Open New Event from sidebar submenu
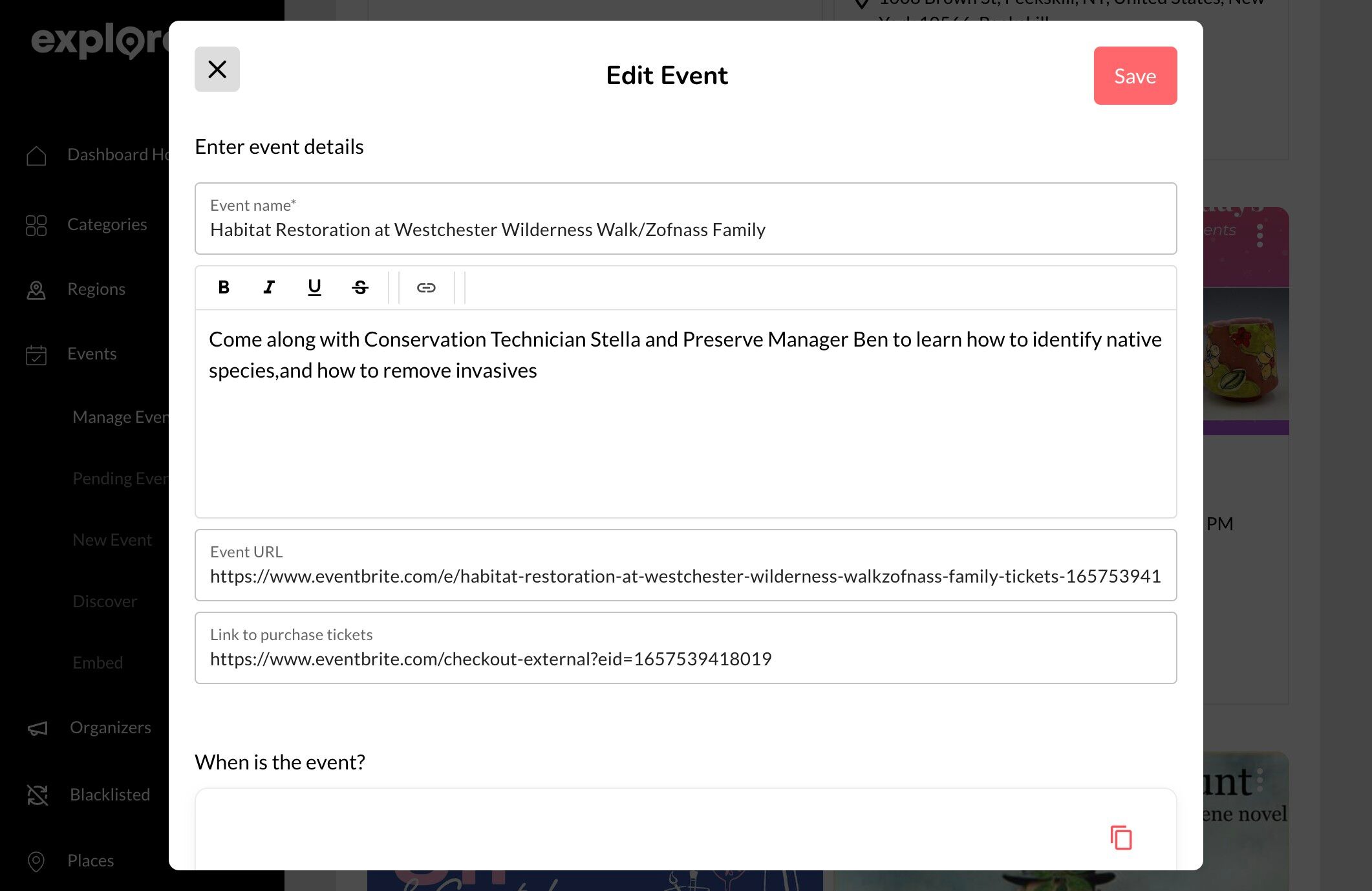 point(113,540)
